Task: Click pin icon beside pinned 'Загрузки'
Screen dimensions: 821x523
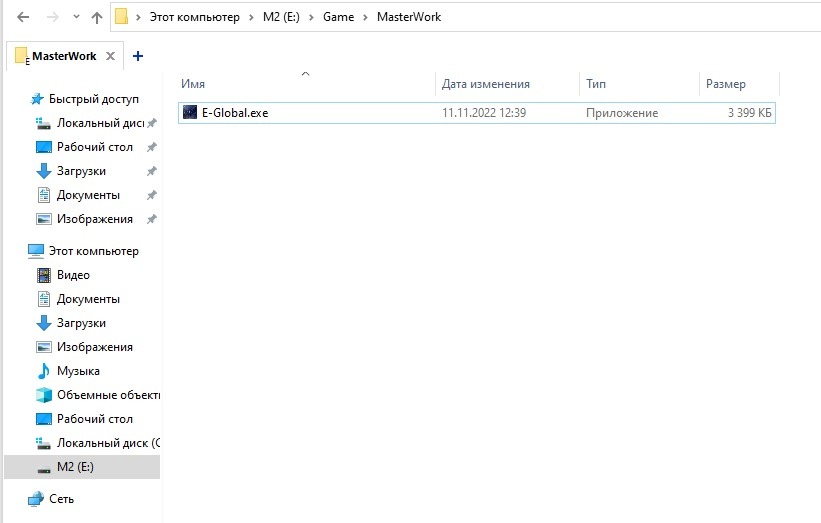Action: (x=152, y=171)
